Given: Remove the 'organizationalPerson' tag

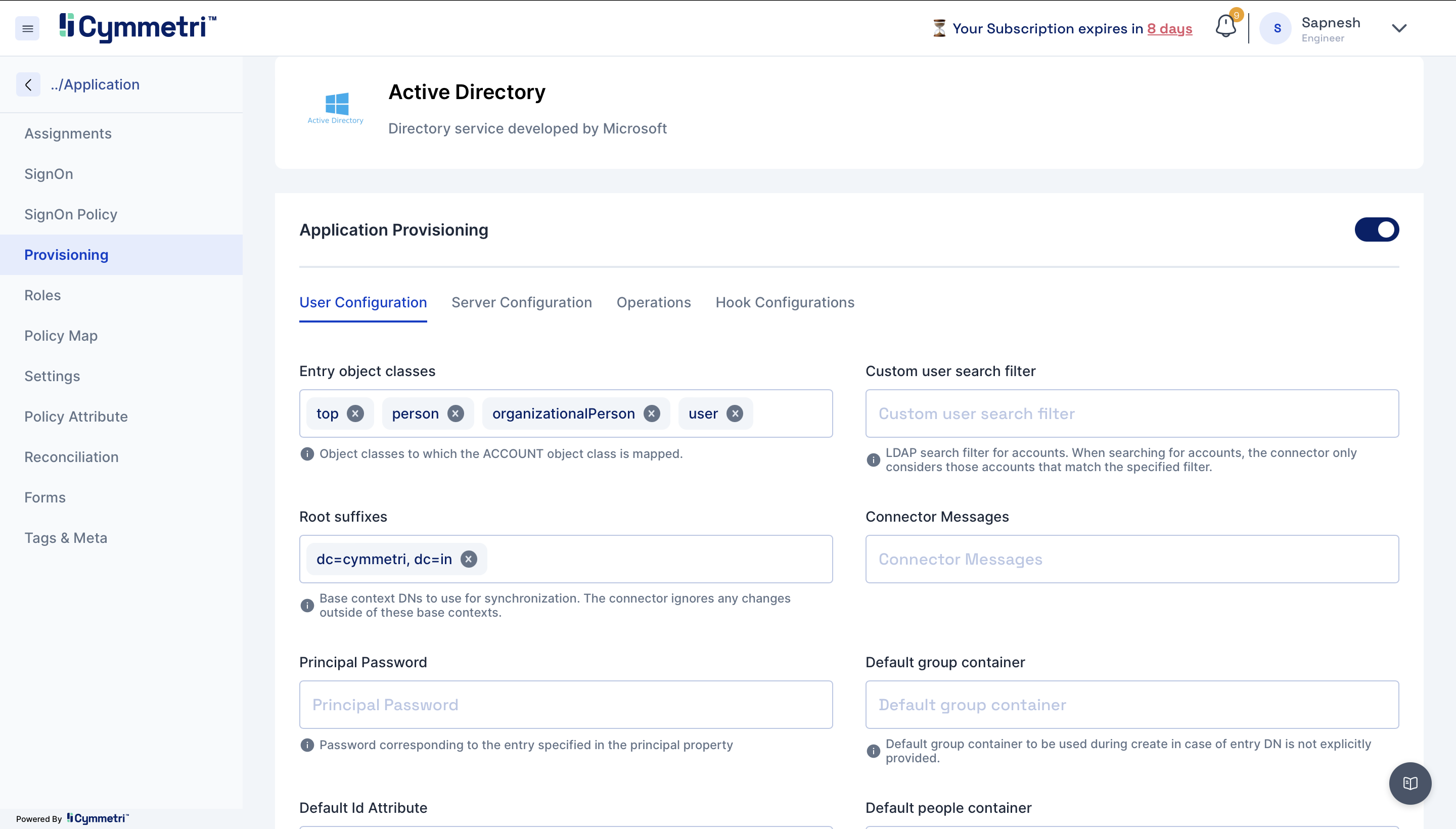Looking at the screenshot, I should [x=652, y=413].
